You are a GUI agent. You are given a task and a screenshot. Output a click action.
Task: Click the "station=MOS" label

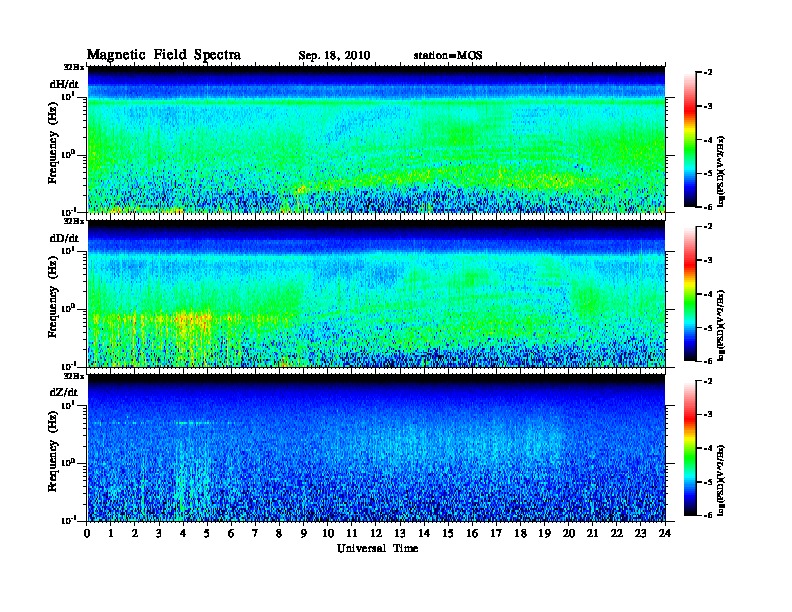click(448, 56)
